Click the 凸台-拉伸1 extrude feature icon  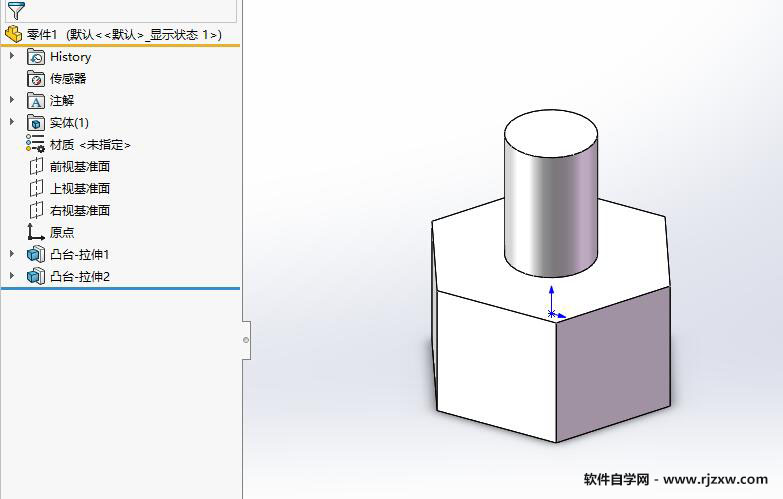(35, 254)
